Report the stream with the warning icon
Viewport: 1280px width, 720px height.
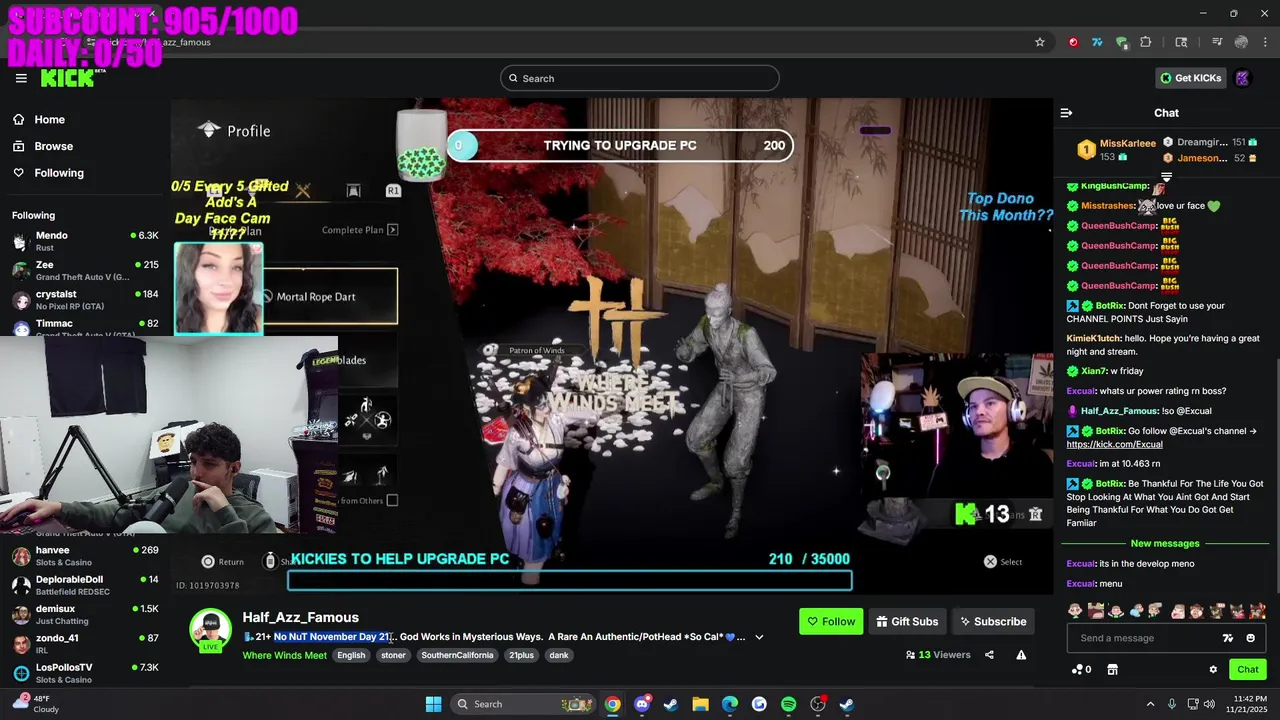pyautogui.click(x=1021, y=655)
